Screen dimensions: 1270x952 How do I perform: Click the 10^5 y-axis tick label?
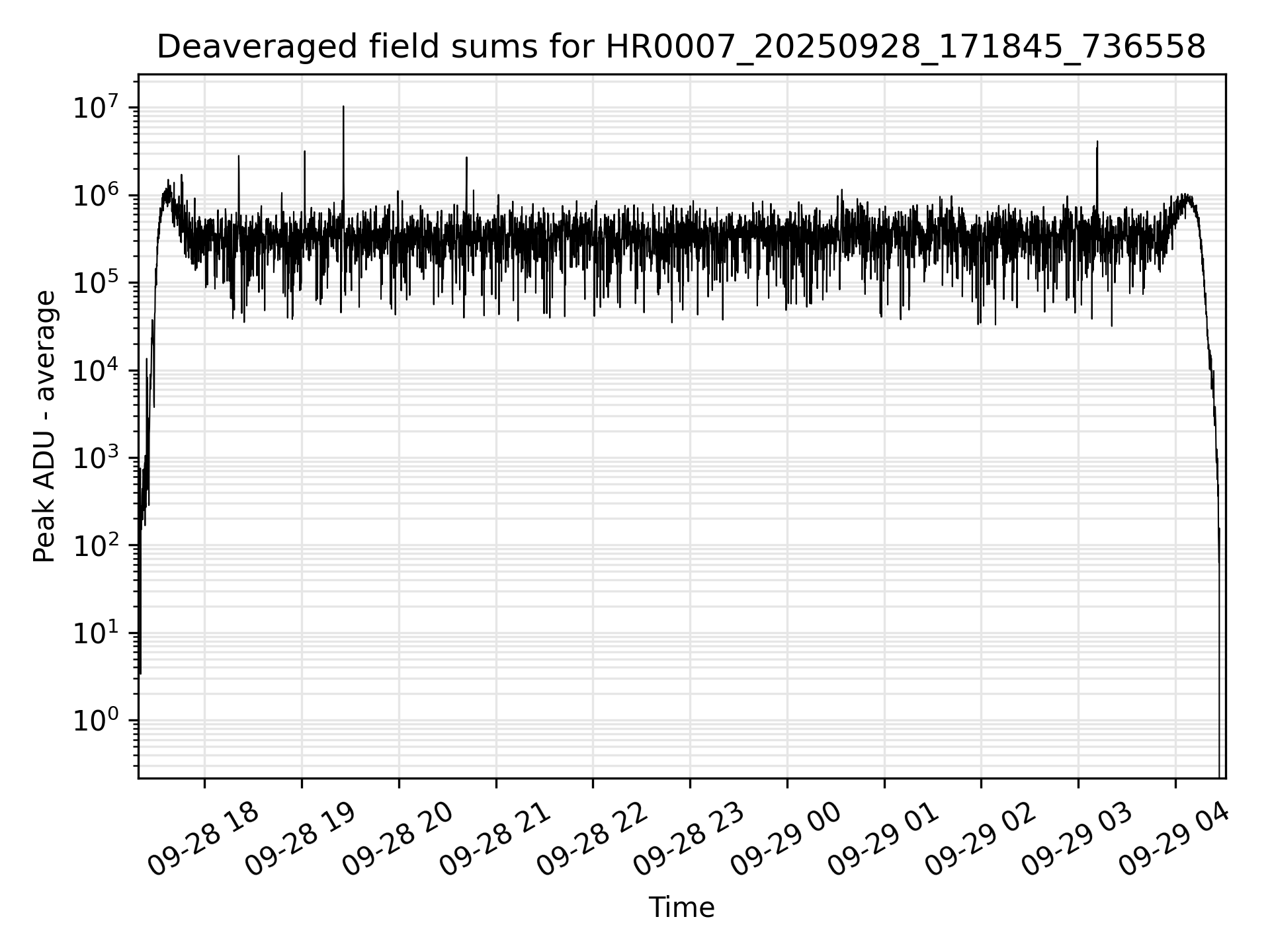[x=96, y=283]
